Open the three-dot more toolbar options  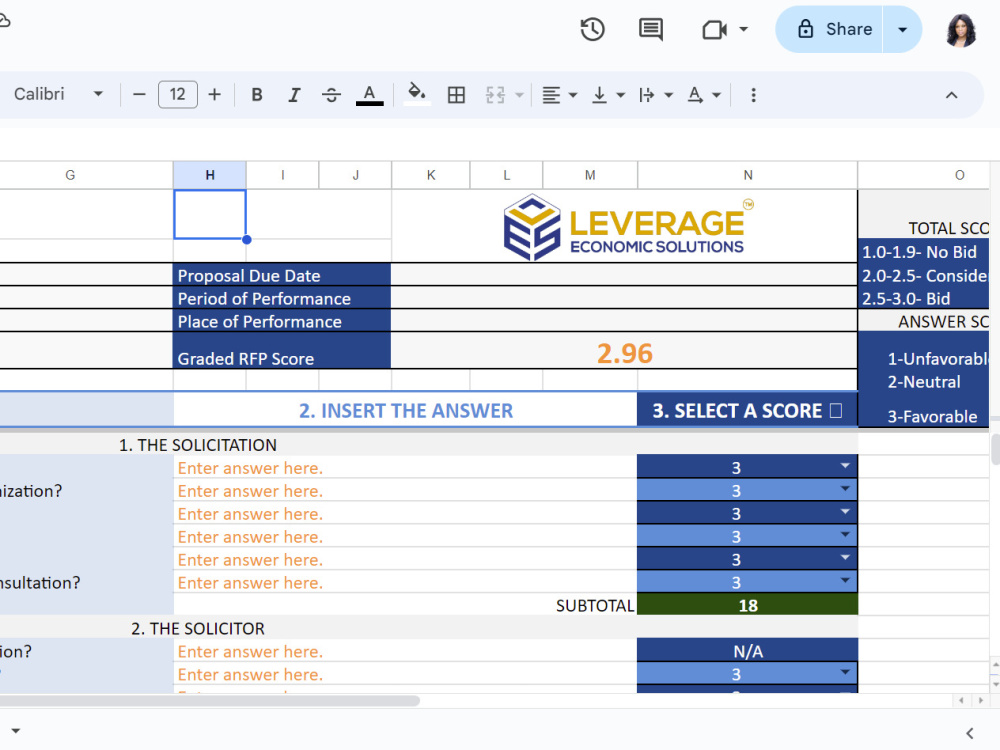(753, 95)
